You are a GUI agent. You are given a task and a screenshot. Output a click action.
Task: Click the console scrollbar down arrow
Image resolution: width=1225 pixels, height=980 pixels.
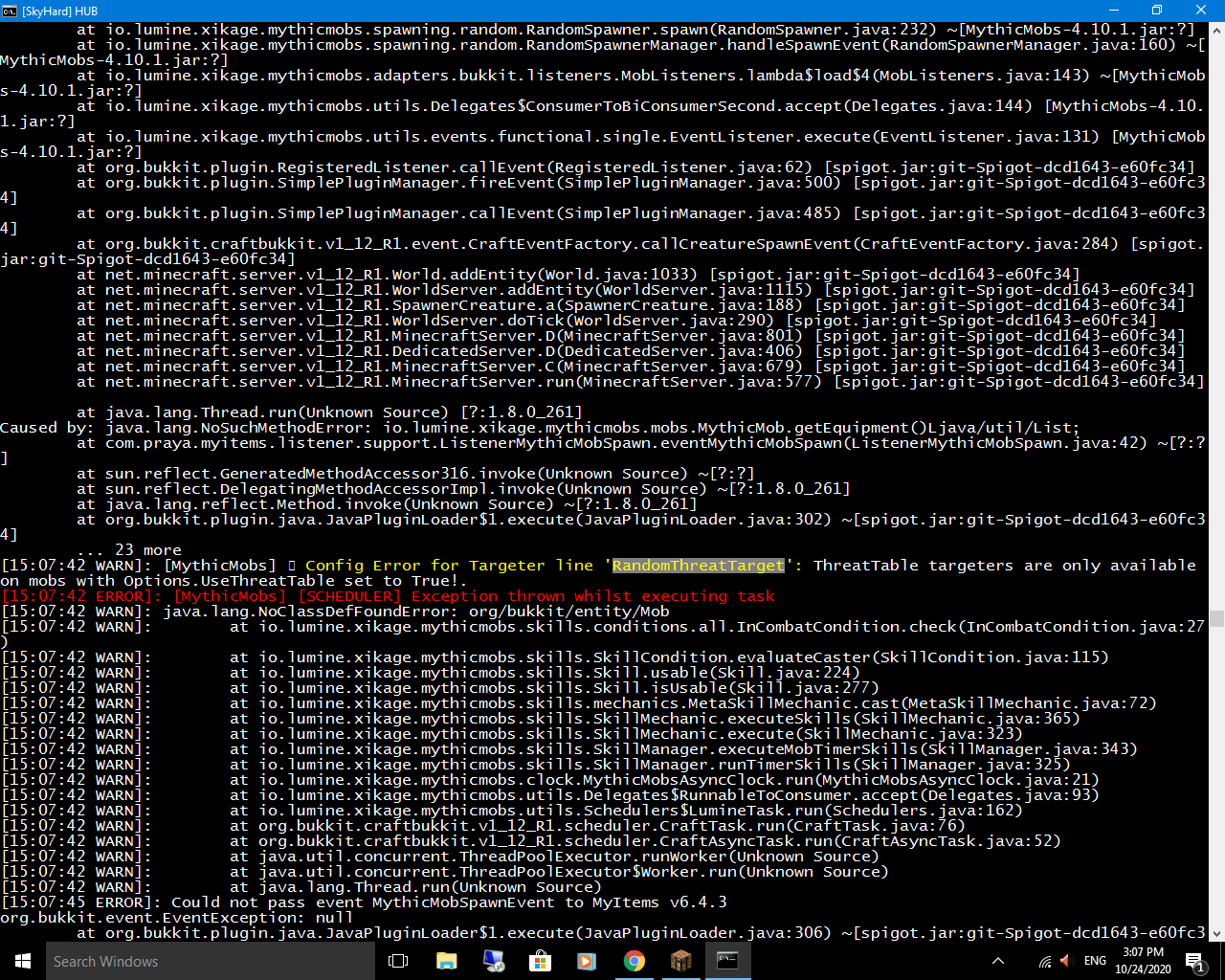tap(1216, 933)
